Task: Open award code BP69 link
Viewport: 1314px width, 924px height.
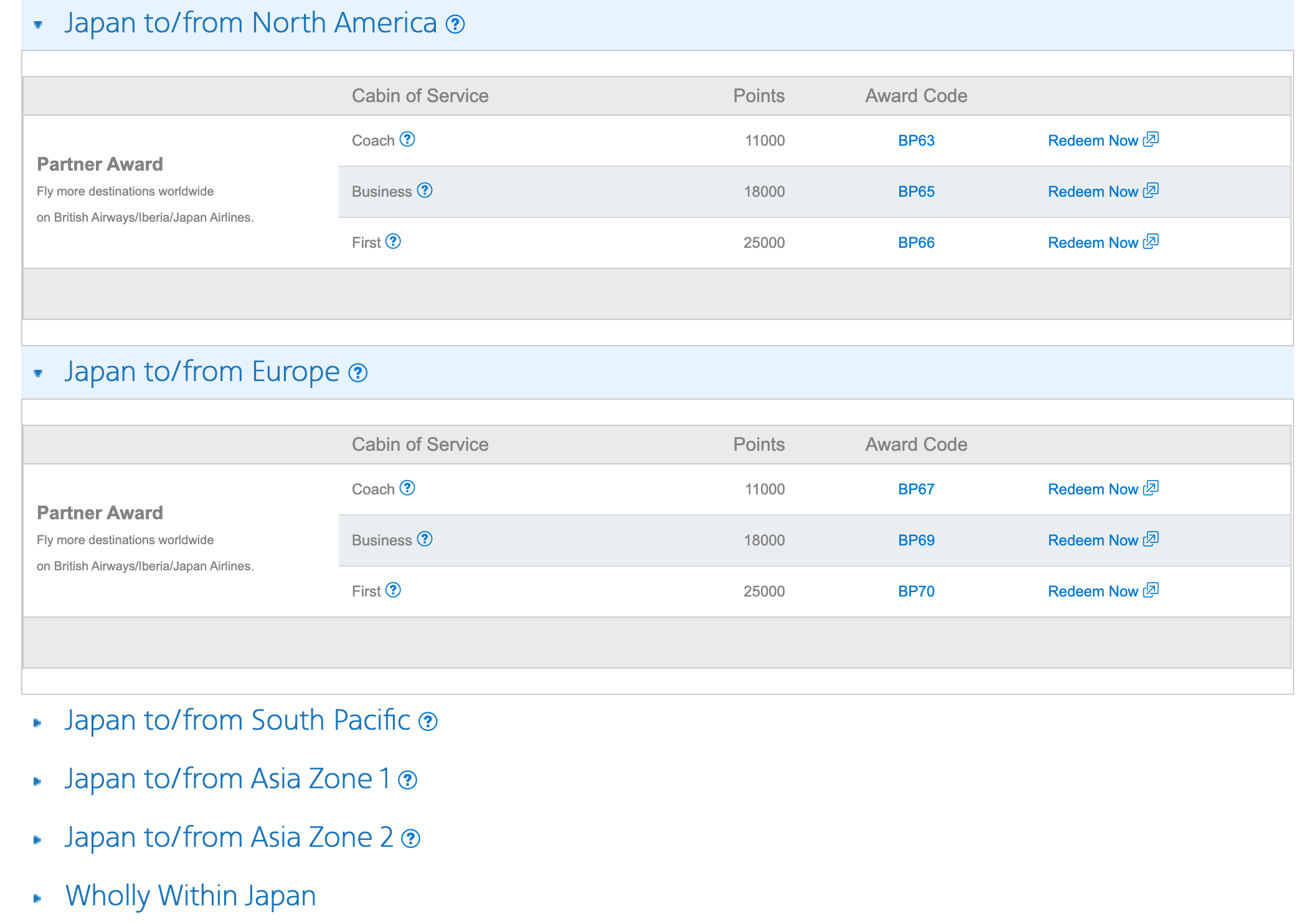Action: point(916,540)
